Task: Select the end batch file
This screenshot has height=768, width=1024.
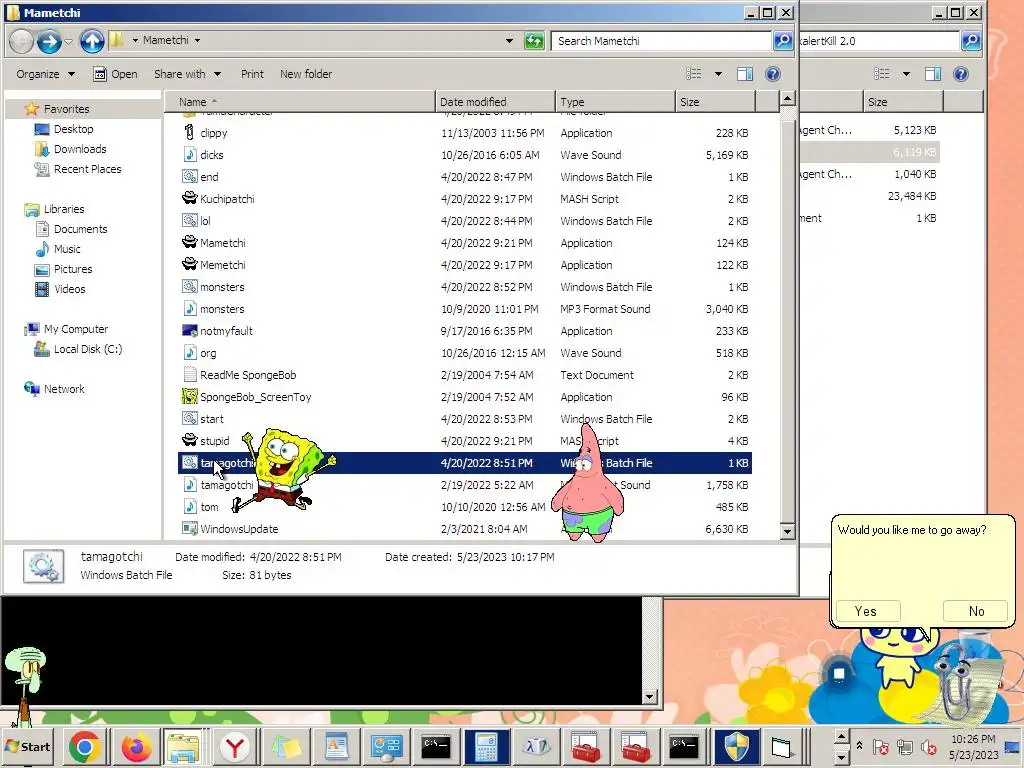Action: (464, 177)
